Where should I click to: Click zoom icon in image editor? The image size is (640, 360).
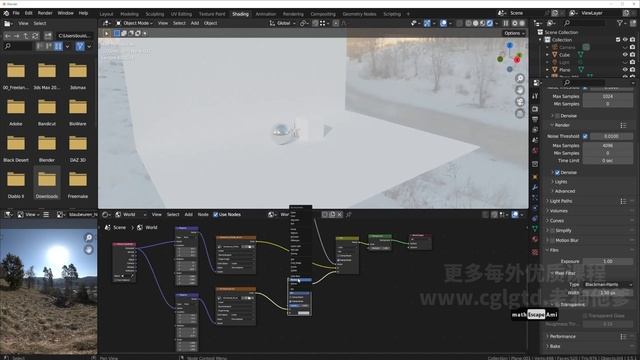(x=89, y=238)
